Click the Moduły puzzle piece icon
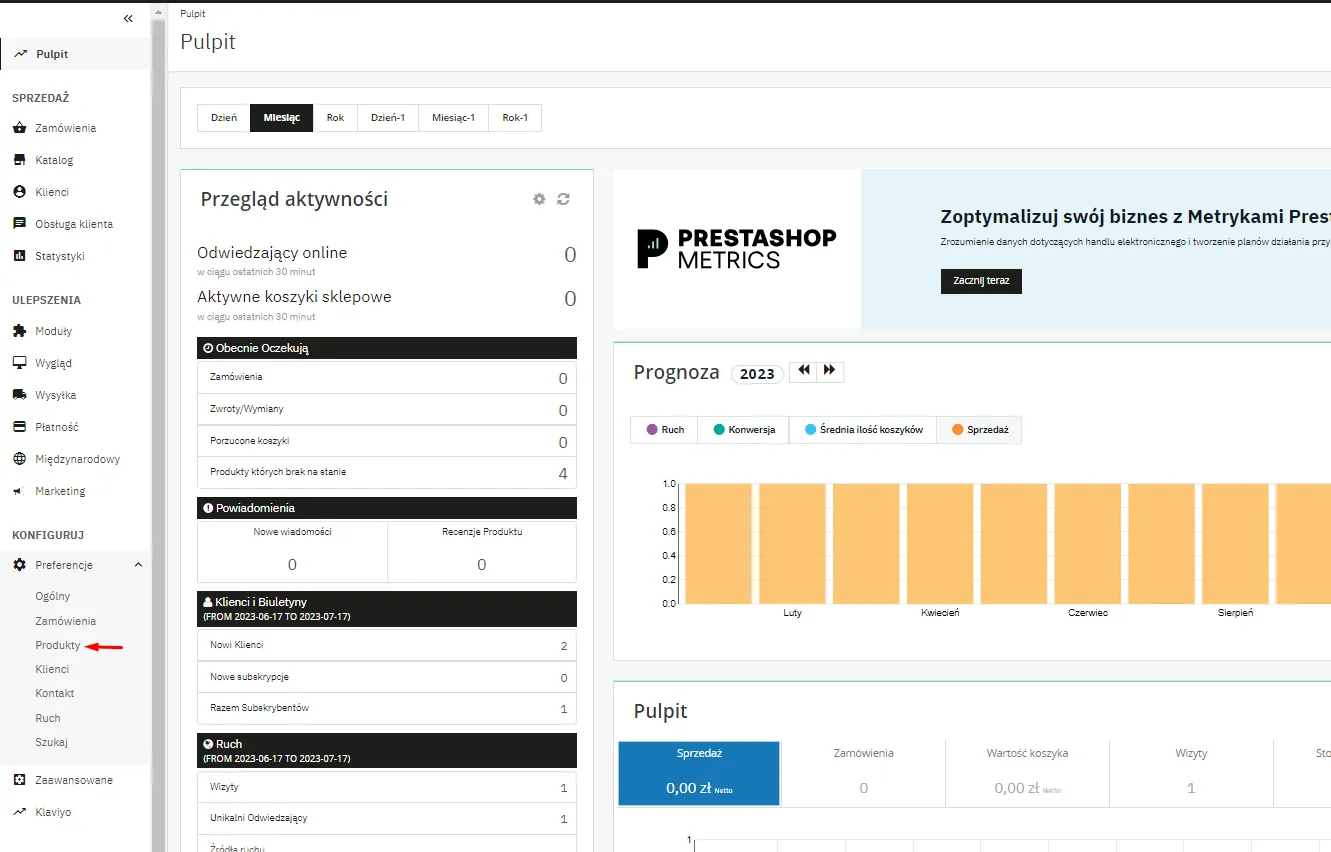The height and width of the screenshot is (852, 1331). (19, 331)
